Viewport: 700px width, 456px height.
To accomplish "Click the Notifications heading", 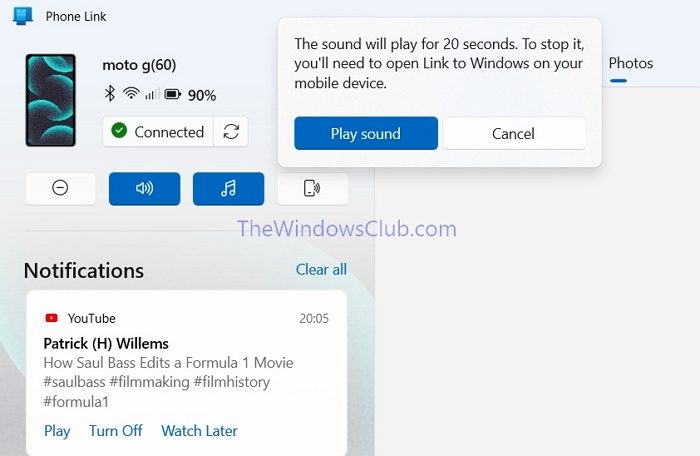I will [x=84, y=271].
